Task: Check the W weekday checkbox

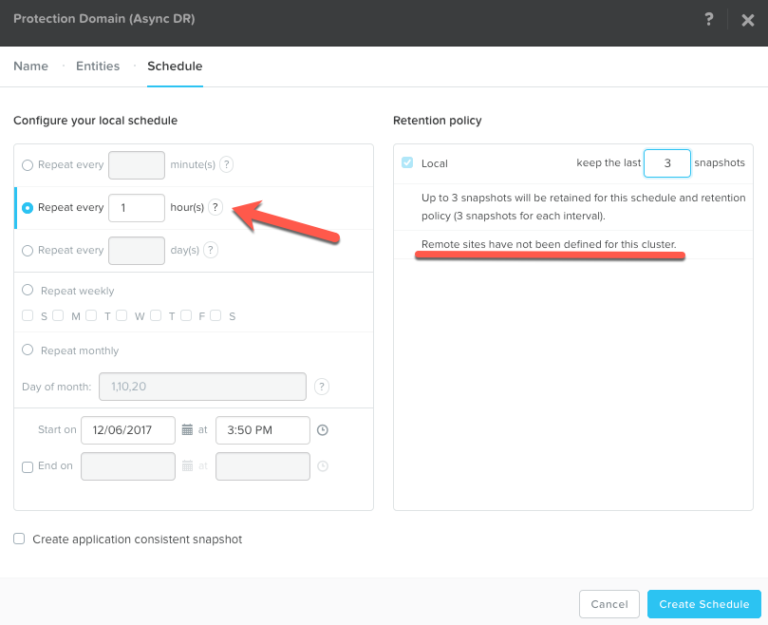Action: (121, 315)
